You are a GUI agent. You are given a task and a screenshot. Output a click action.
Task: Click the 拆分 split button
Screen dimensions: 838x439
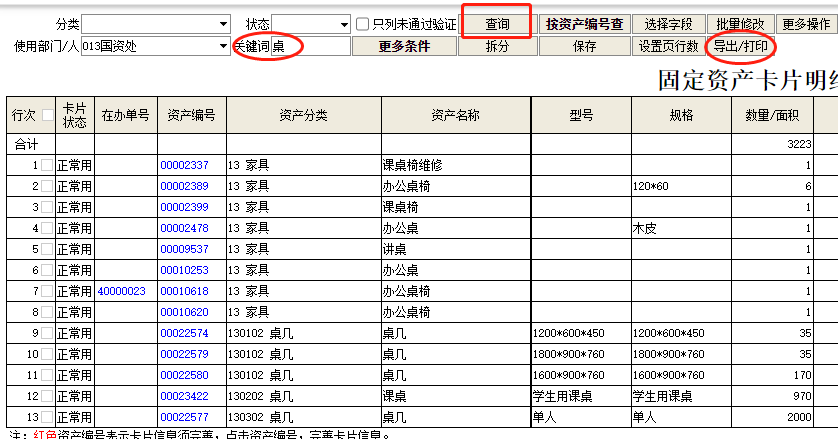(x=497, y=46)
